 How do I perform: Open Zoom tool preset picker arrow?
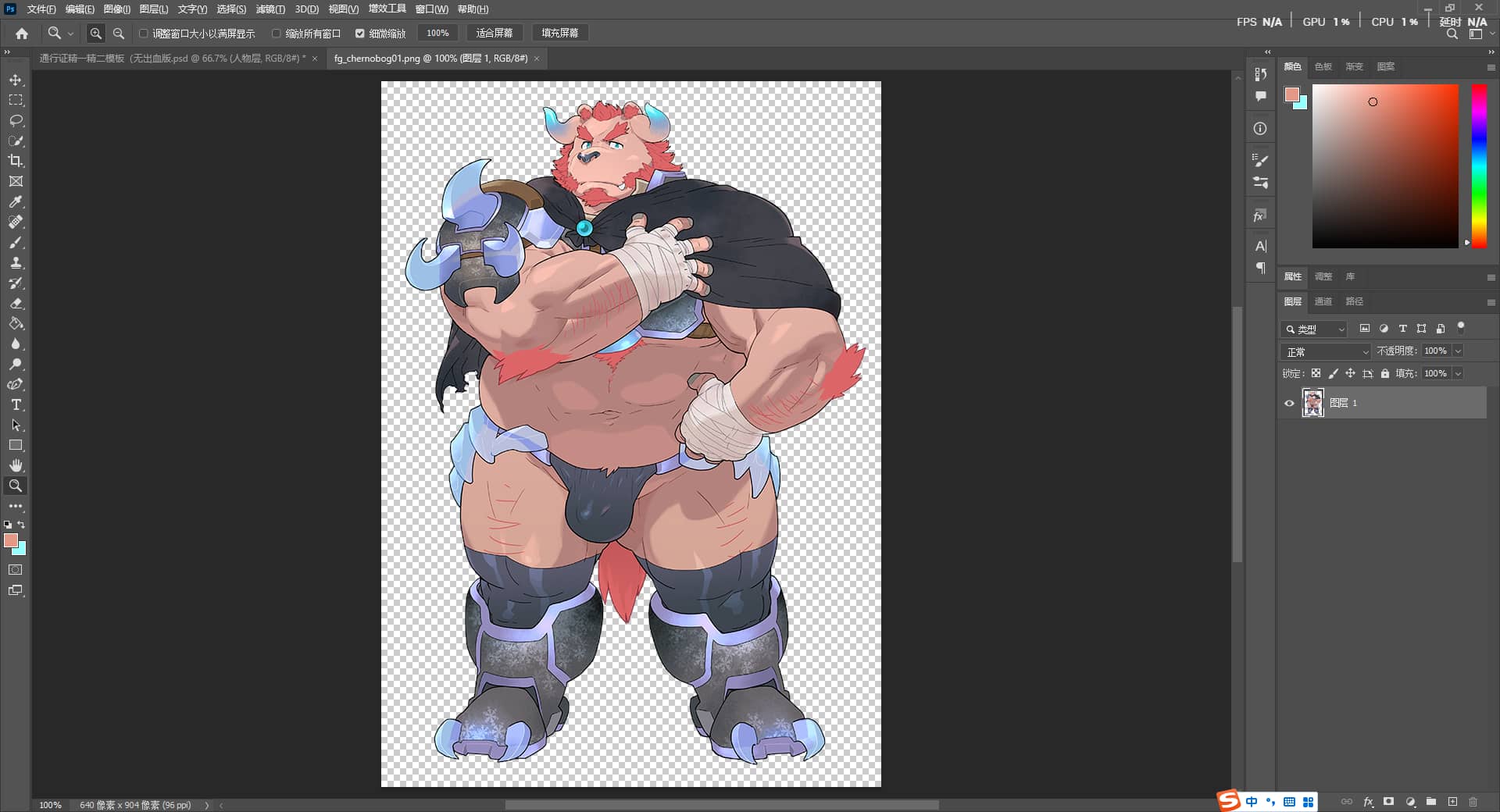click(70, 34)
